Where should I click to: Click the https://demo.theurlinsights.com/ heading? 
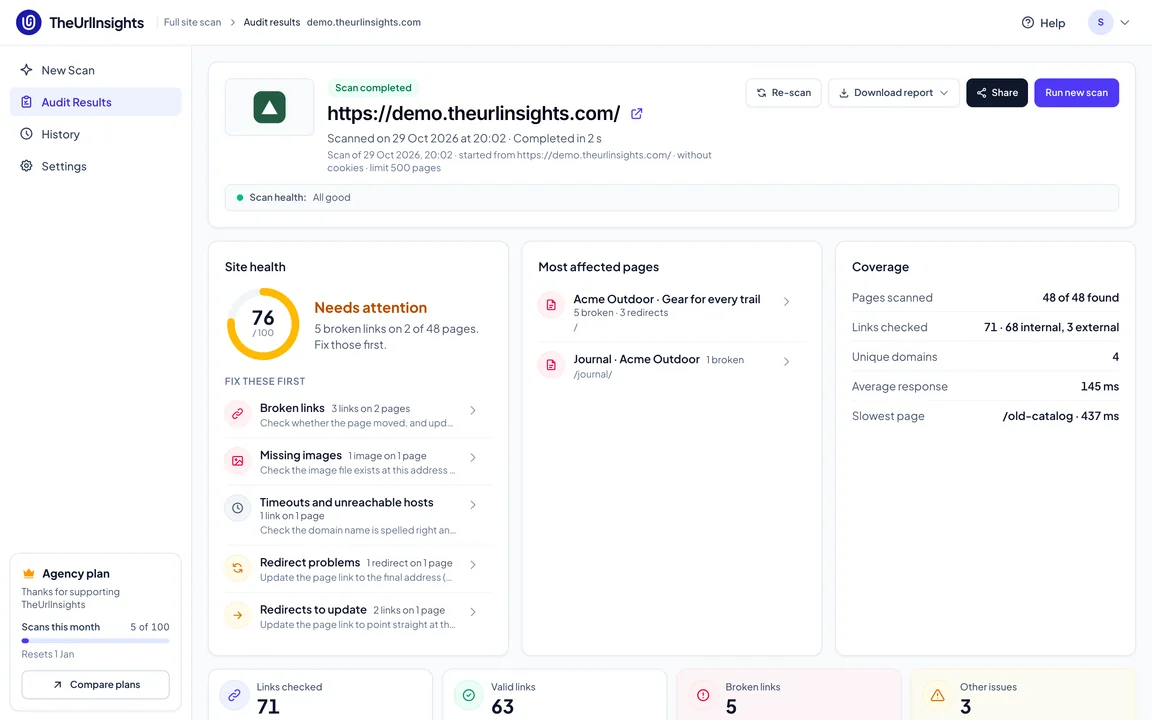pos(474,113)
